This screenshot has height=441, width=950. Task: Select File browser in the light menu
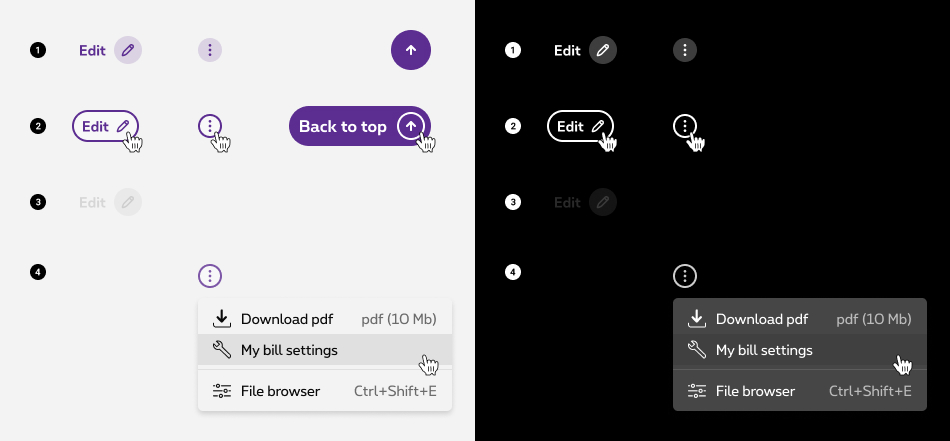point(325,391)
